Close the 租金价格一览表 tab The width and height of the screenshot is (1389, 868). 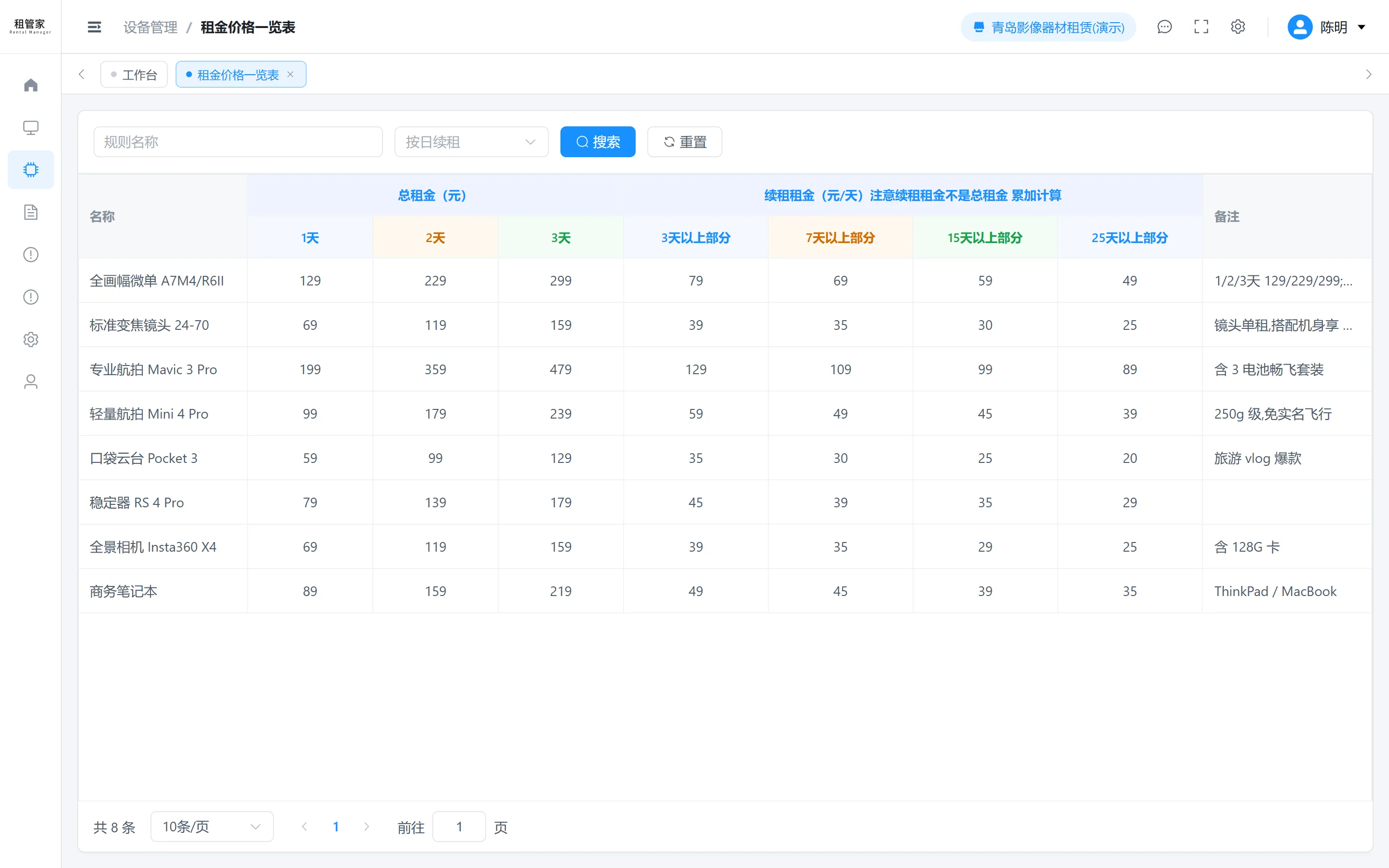[290, 75]
